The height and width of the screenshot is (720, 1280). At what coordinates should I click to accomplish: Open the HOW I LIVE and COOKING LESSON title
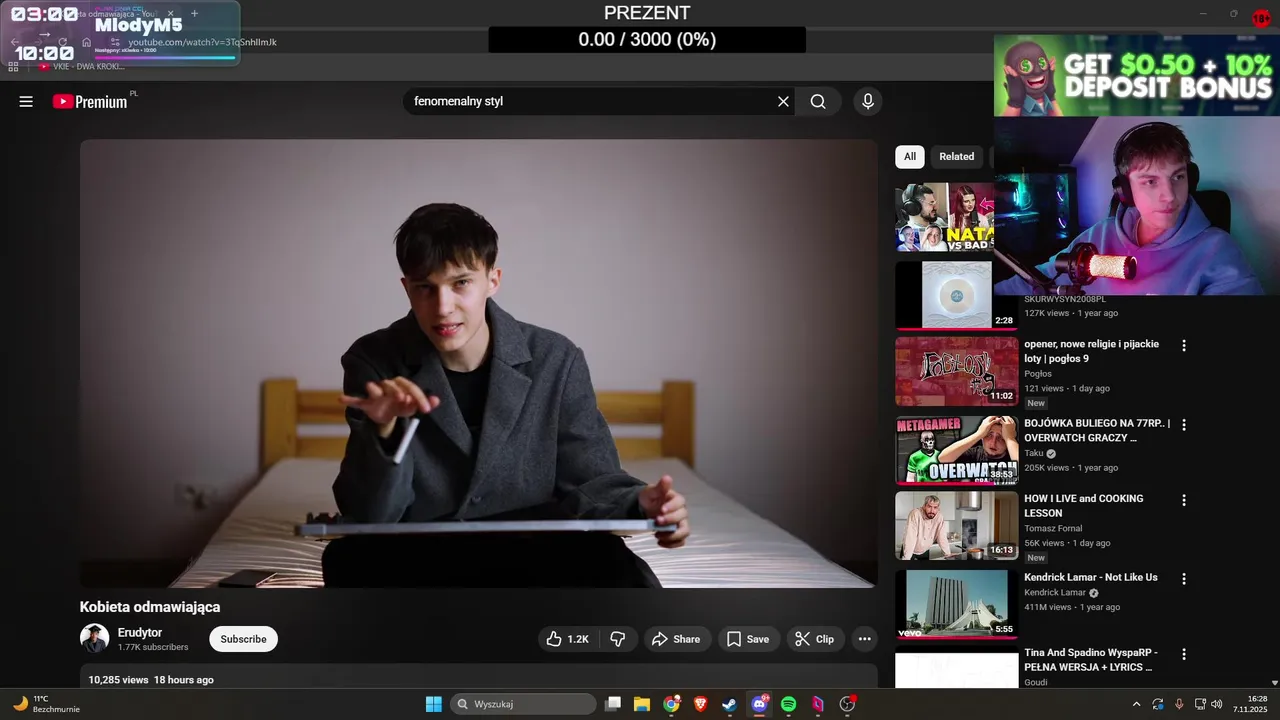point(1084,505)
